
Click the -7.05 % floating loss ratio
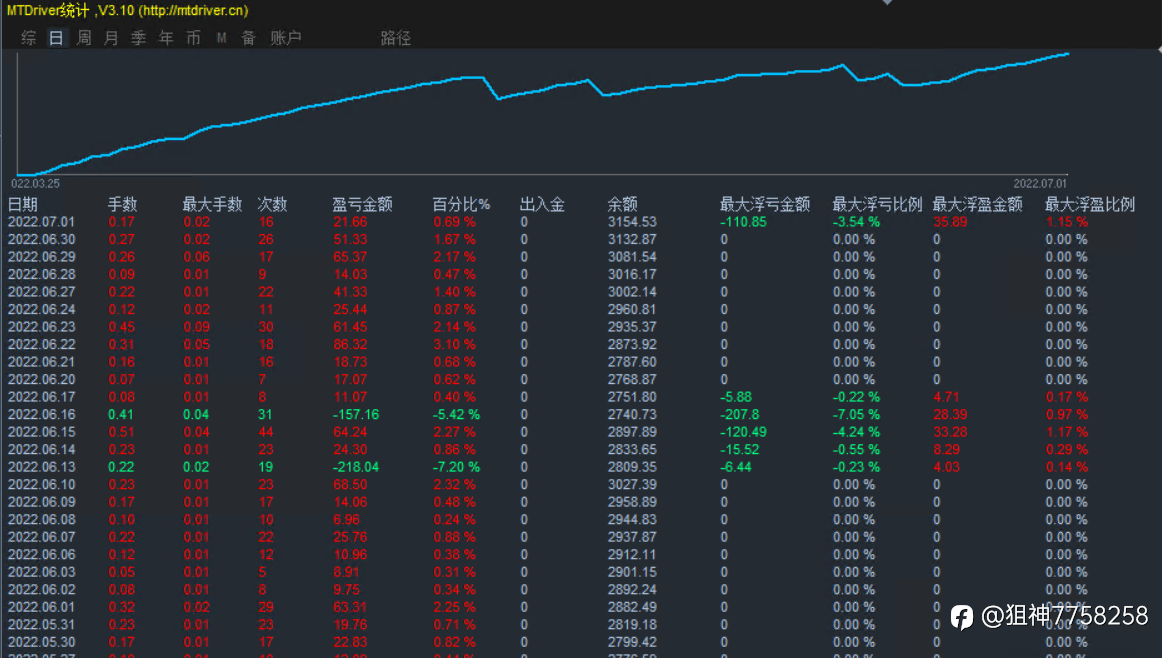[x=856, y=414]
